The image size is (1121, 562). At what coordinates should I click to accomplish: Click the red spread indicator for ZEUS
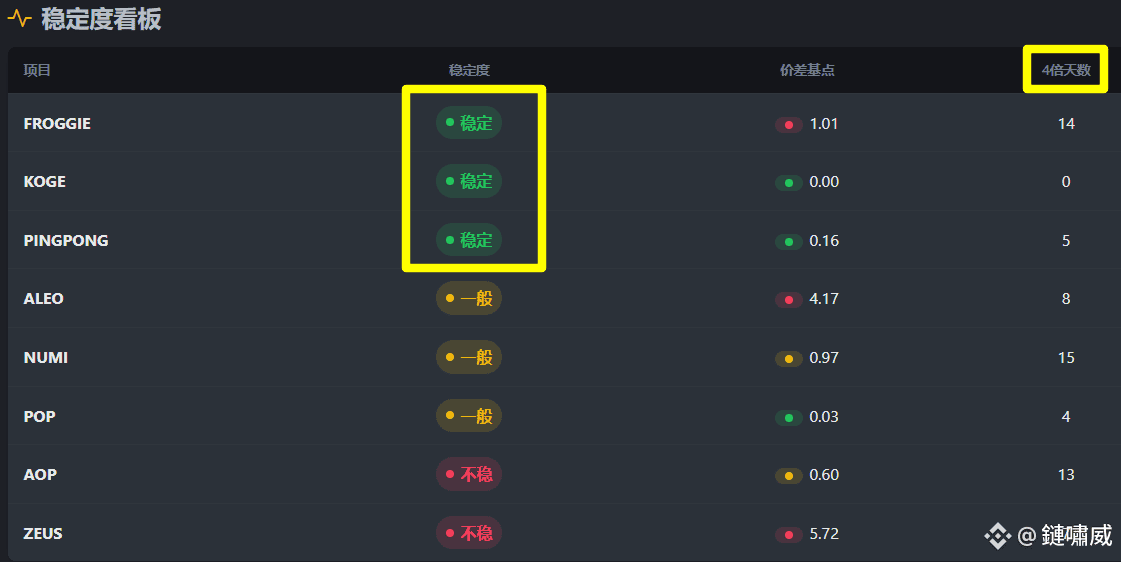click(x=789, y=535)
